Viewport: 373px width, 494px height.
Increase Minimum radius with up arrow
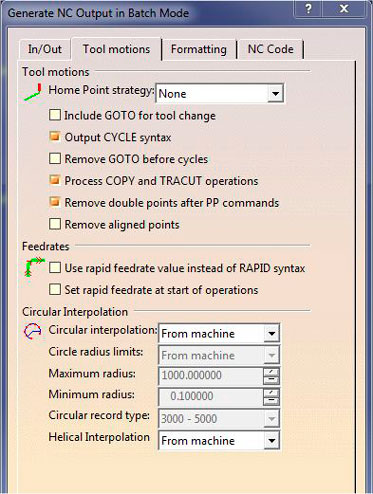271,393
